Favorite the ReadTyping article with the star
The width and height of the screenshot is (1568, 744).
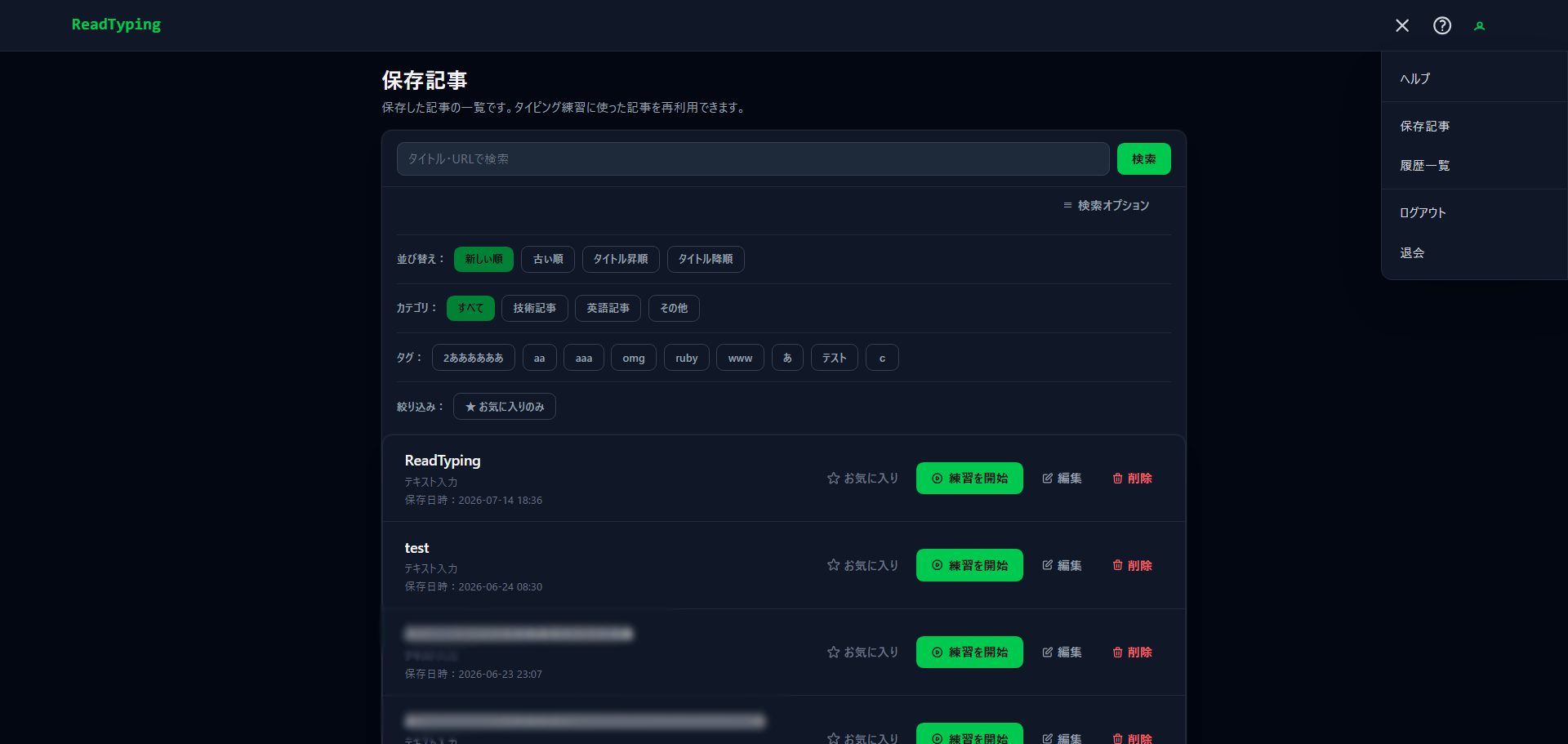[862, 479]
